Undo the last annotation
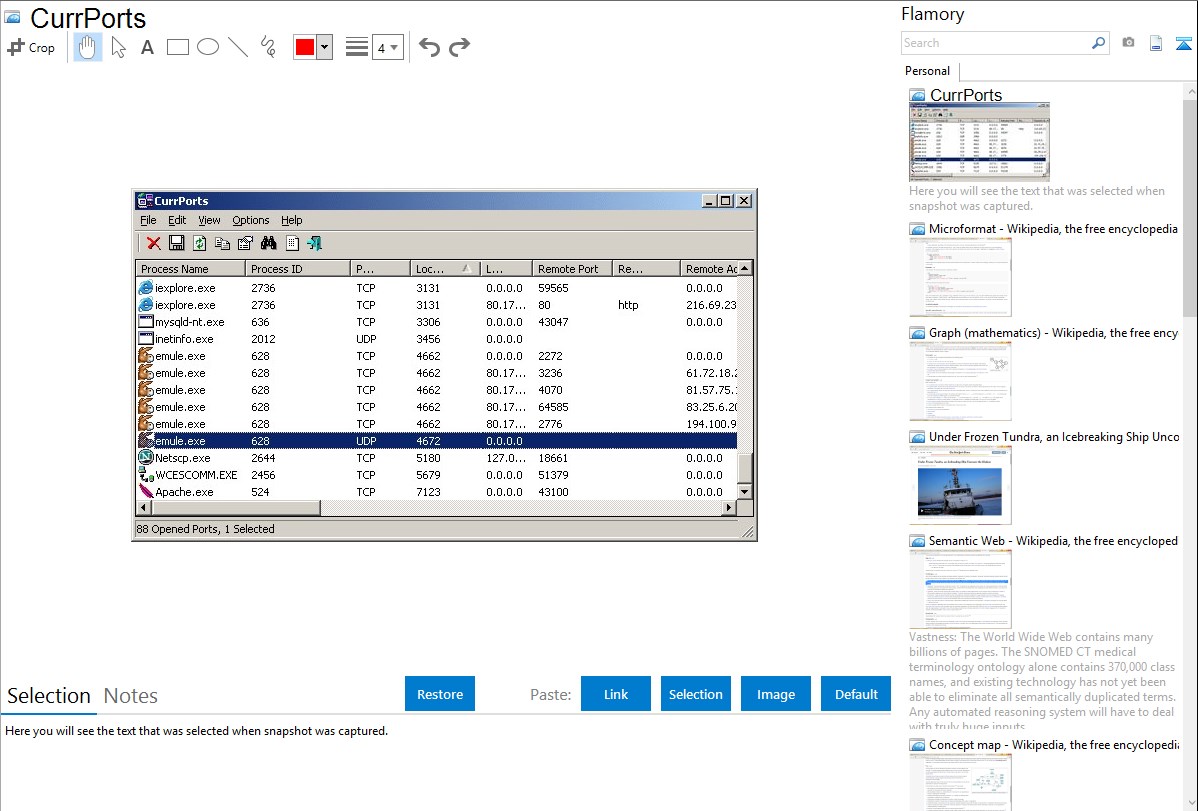This screenshot has height=811, width=1198. pyautogui.click(x=429, y=47)
